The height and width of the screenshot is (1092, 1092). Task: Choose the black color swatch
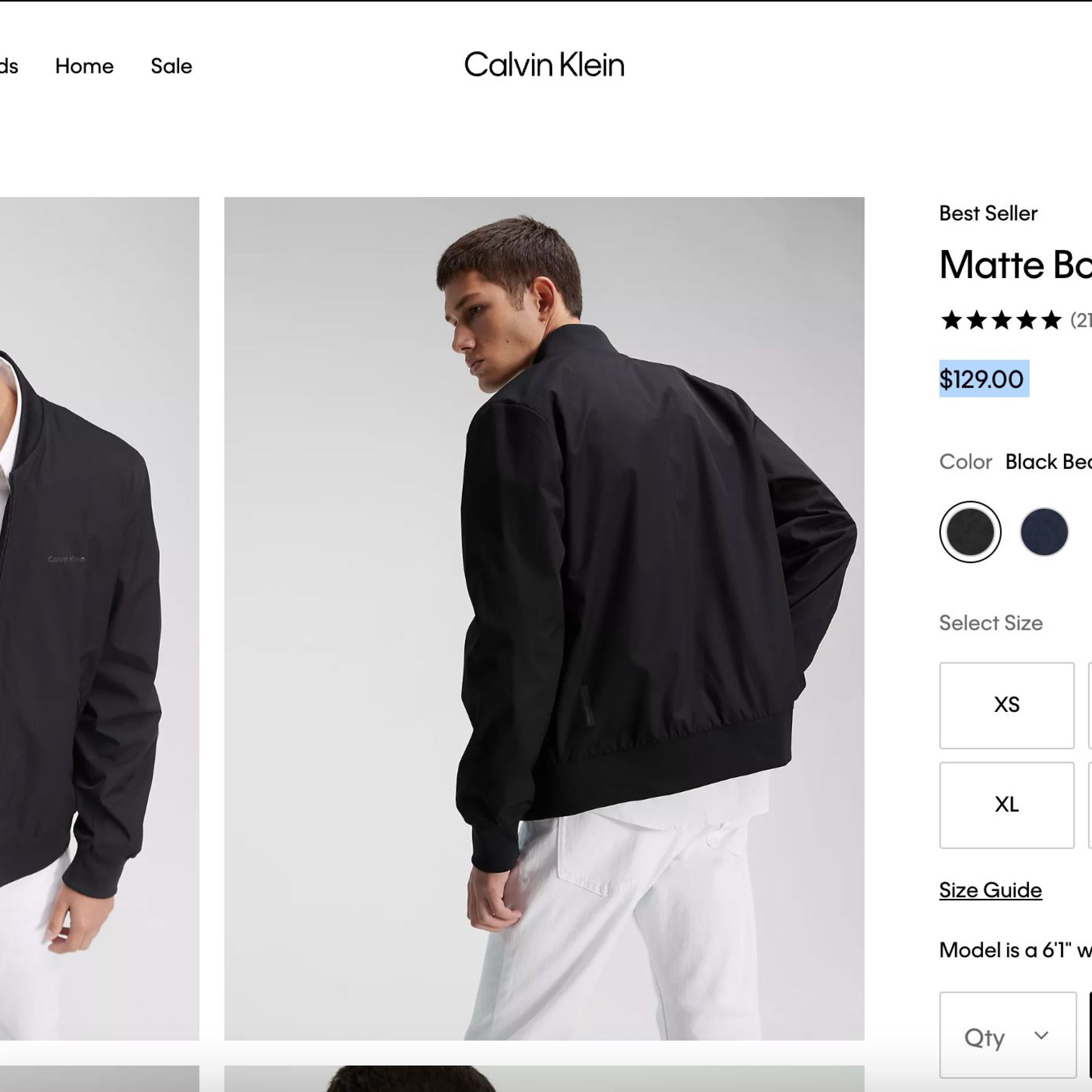(970, 532)
